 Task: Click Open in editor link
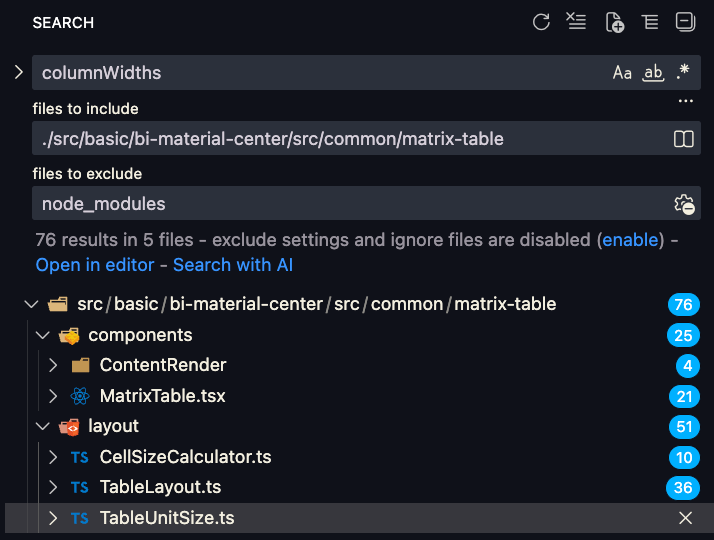point(95,265)
